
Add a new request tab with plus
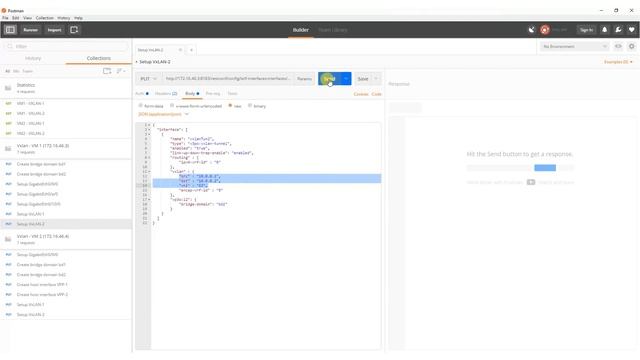pos(191,50)
